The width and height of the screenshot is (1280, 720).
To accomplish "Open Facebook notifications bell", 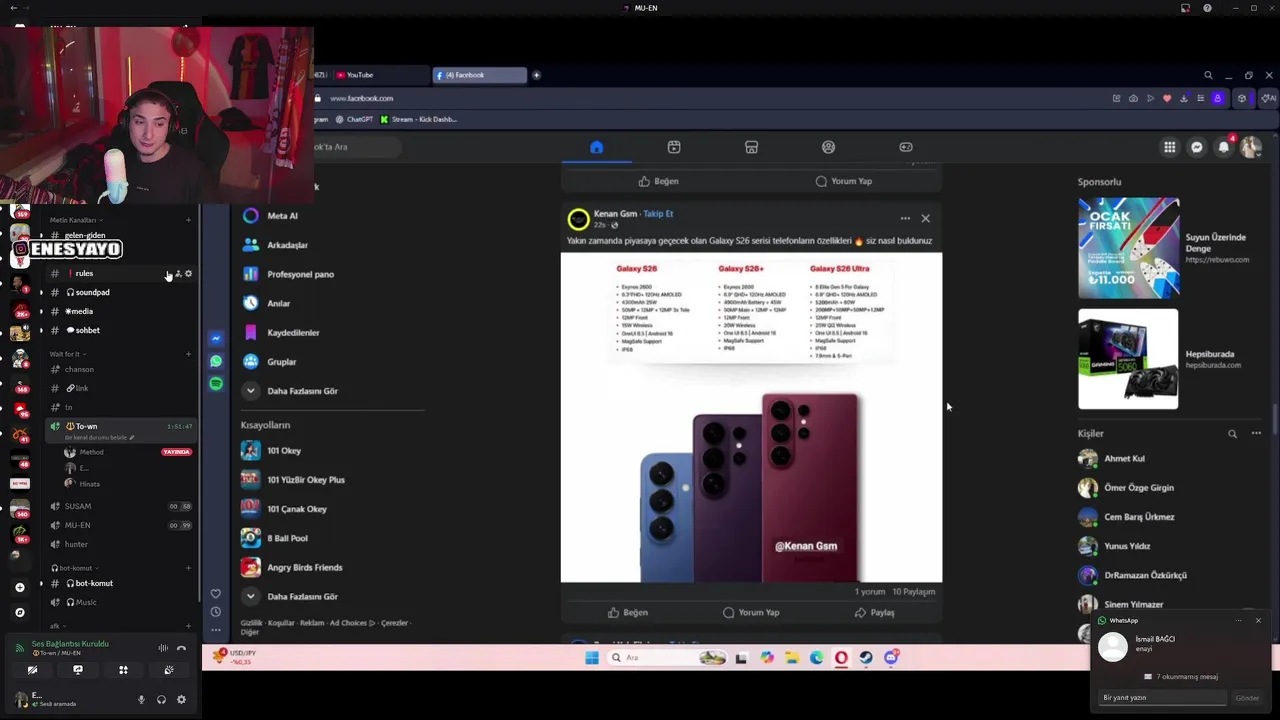I will [1223, 148].
